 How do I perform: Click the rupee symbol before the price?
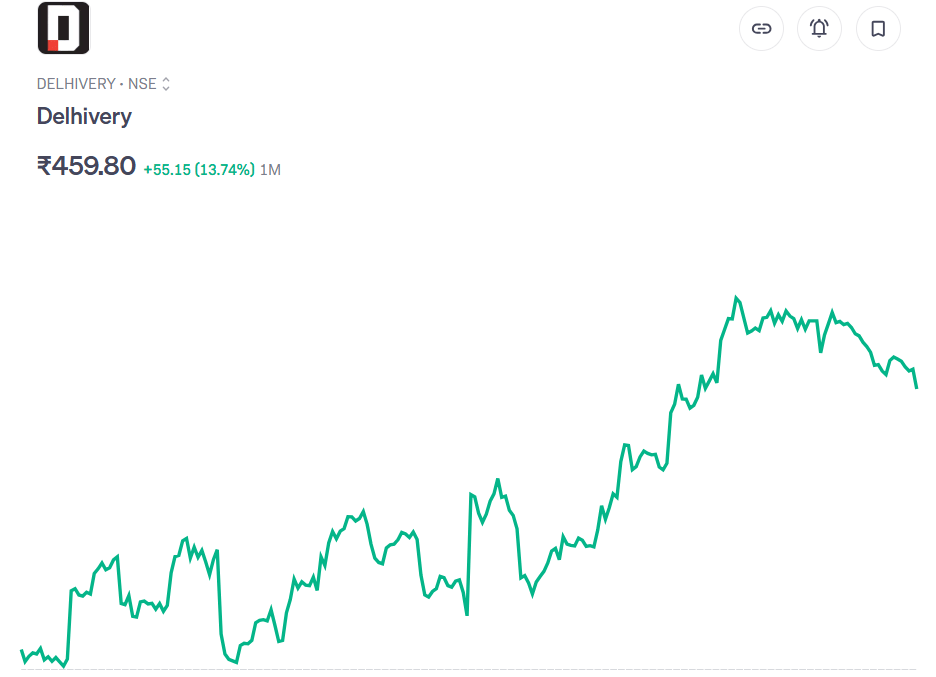click(x=44, y=166)
